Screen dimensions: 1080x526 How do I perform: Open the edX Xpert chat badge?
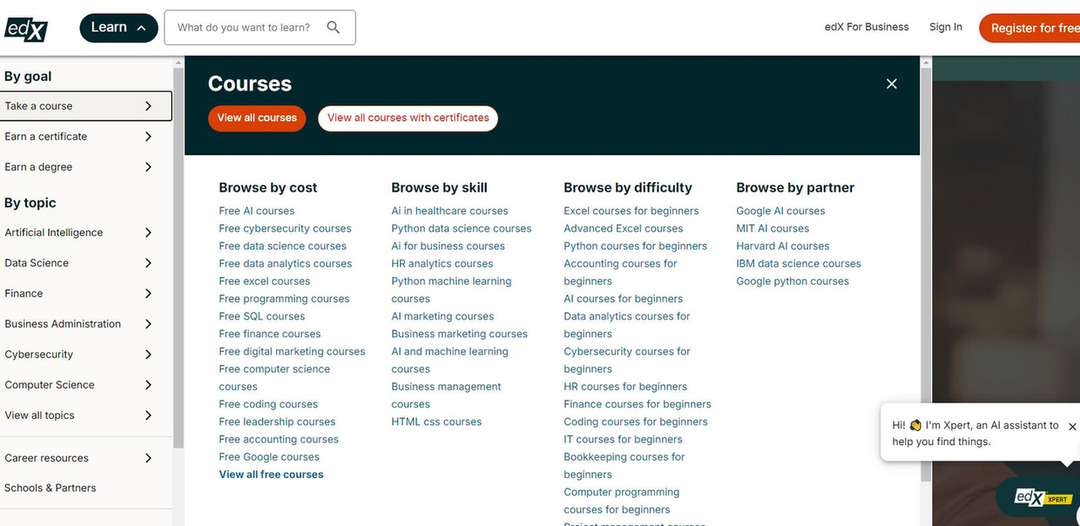pyautogui.click(x=1043, y=498)
